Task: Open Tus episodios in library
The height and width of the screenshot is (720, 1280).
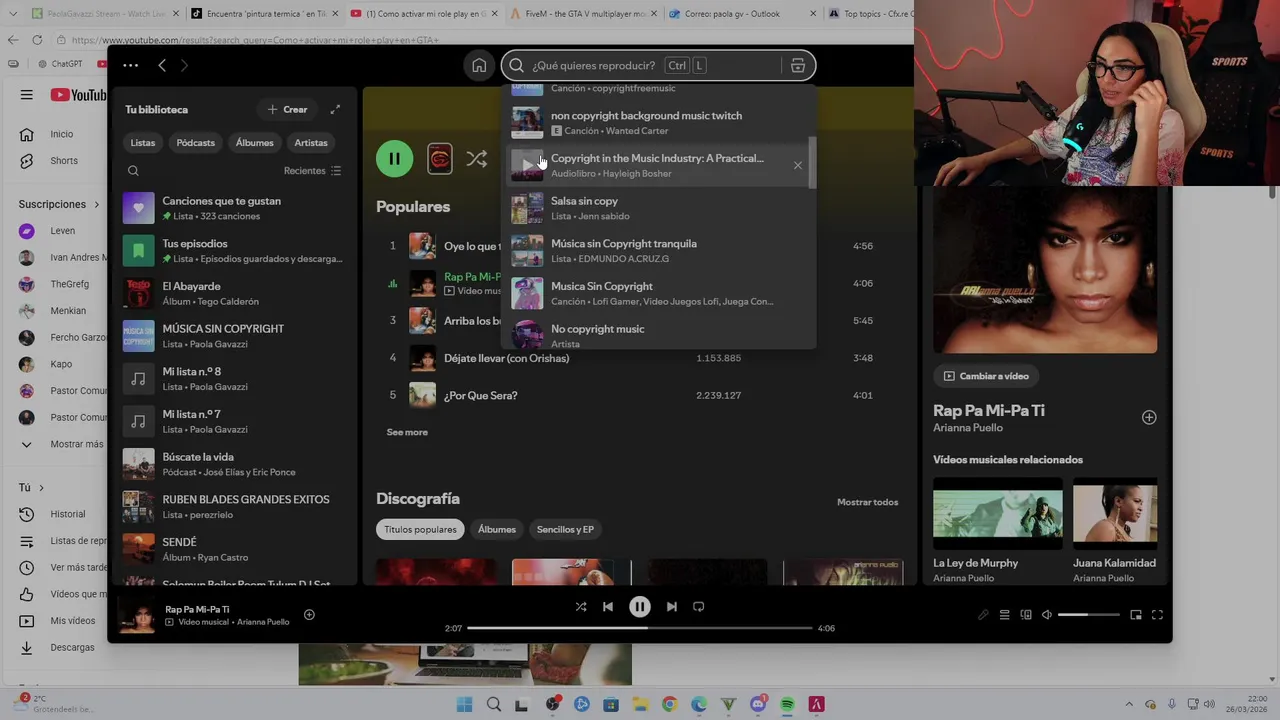Action: 233,251
